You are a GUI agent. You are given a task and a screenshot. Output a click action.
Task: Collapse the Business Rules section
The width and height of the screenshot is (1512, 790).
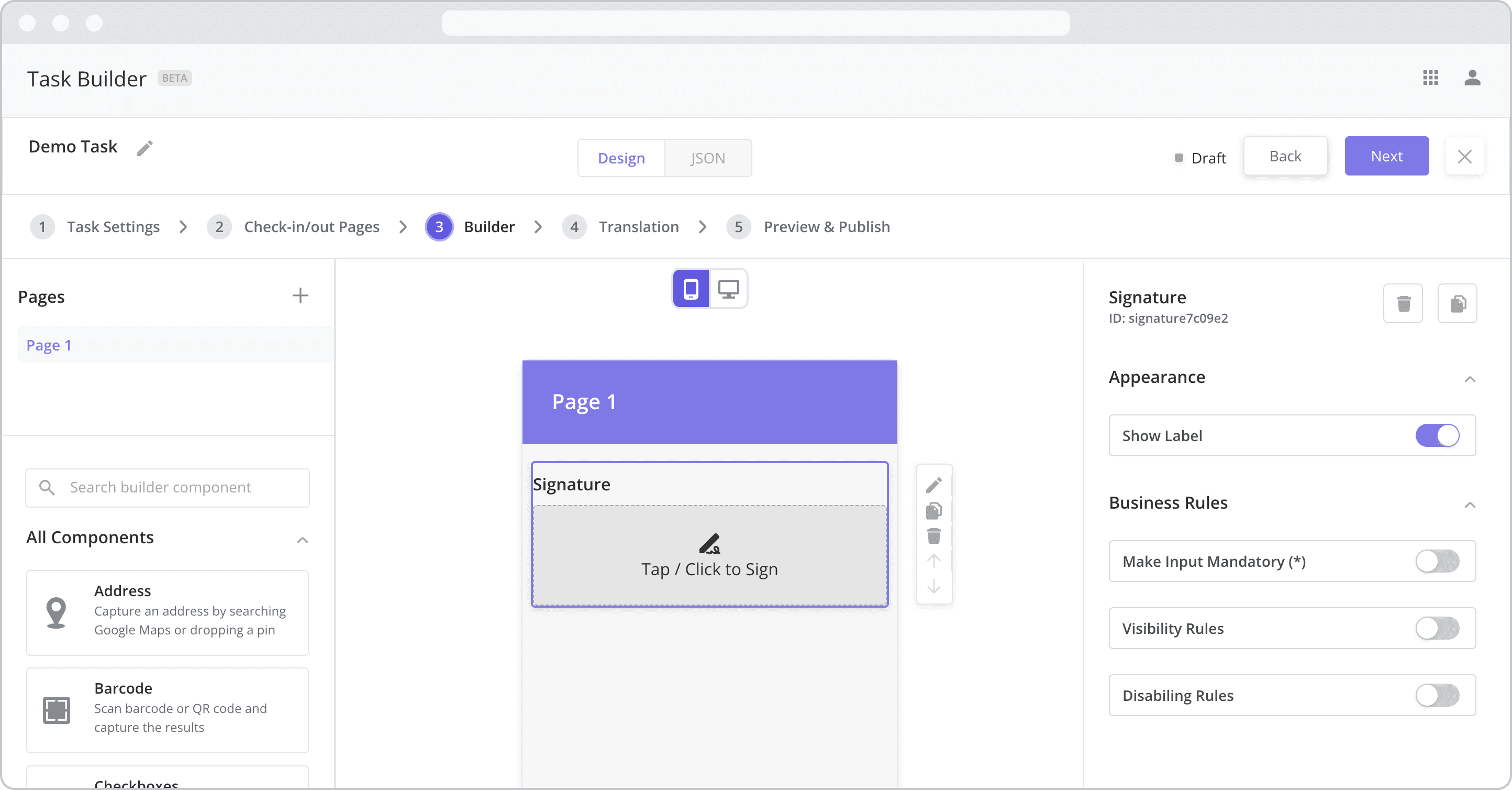coord(1469,504)
